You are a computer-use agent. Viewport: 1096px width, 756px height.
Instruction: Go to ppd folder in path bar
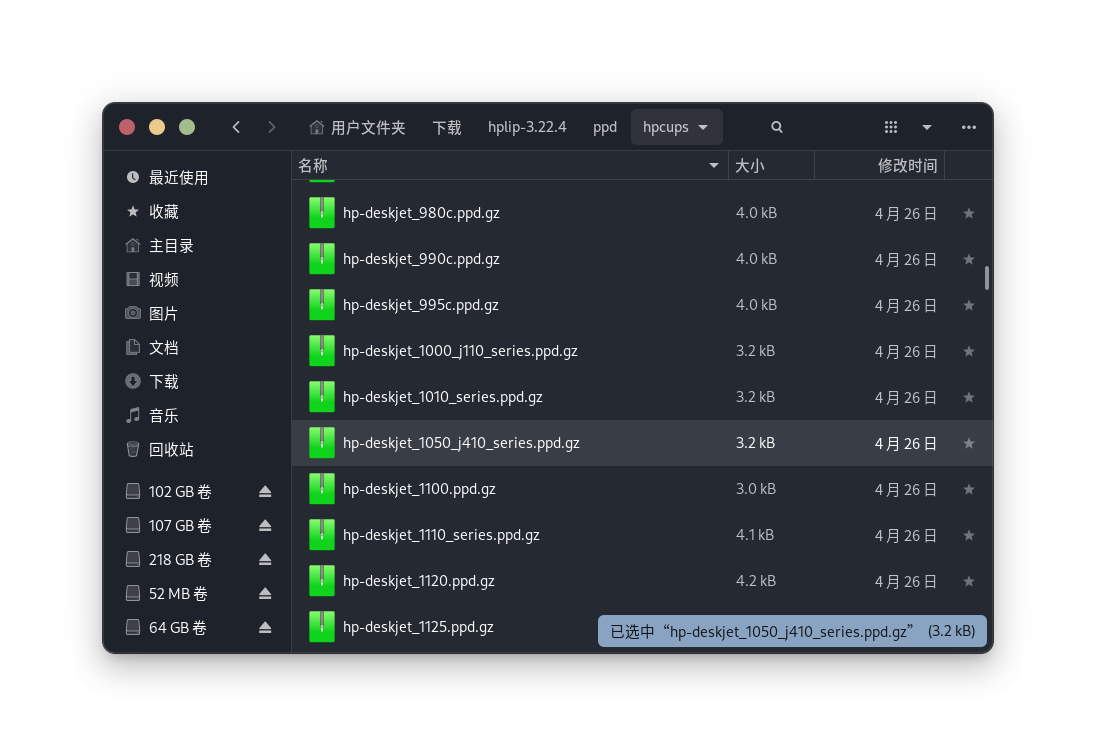(605, 127)
